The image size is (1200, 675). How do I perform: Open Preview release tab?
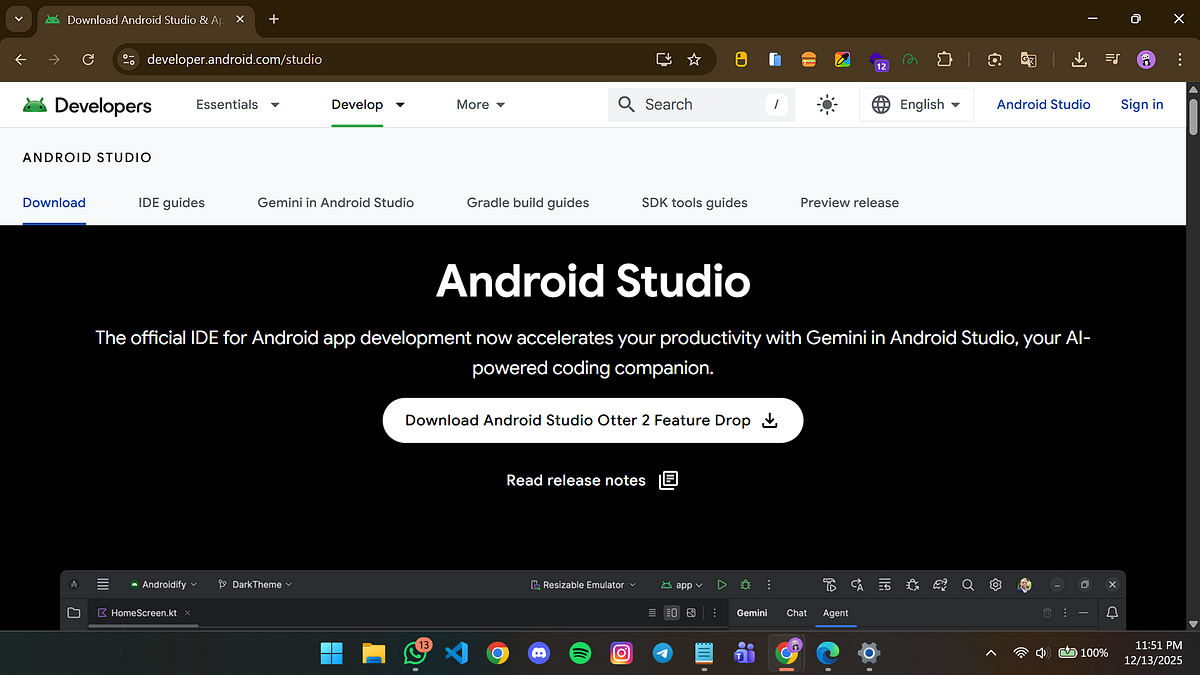849,202
